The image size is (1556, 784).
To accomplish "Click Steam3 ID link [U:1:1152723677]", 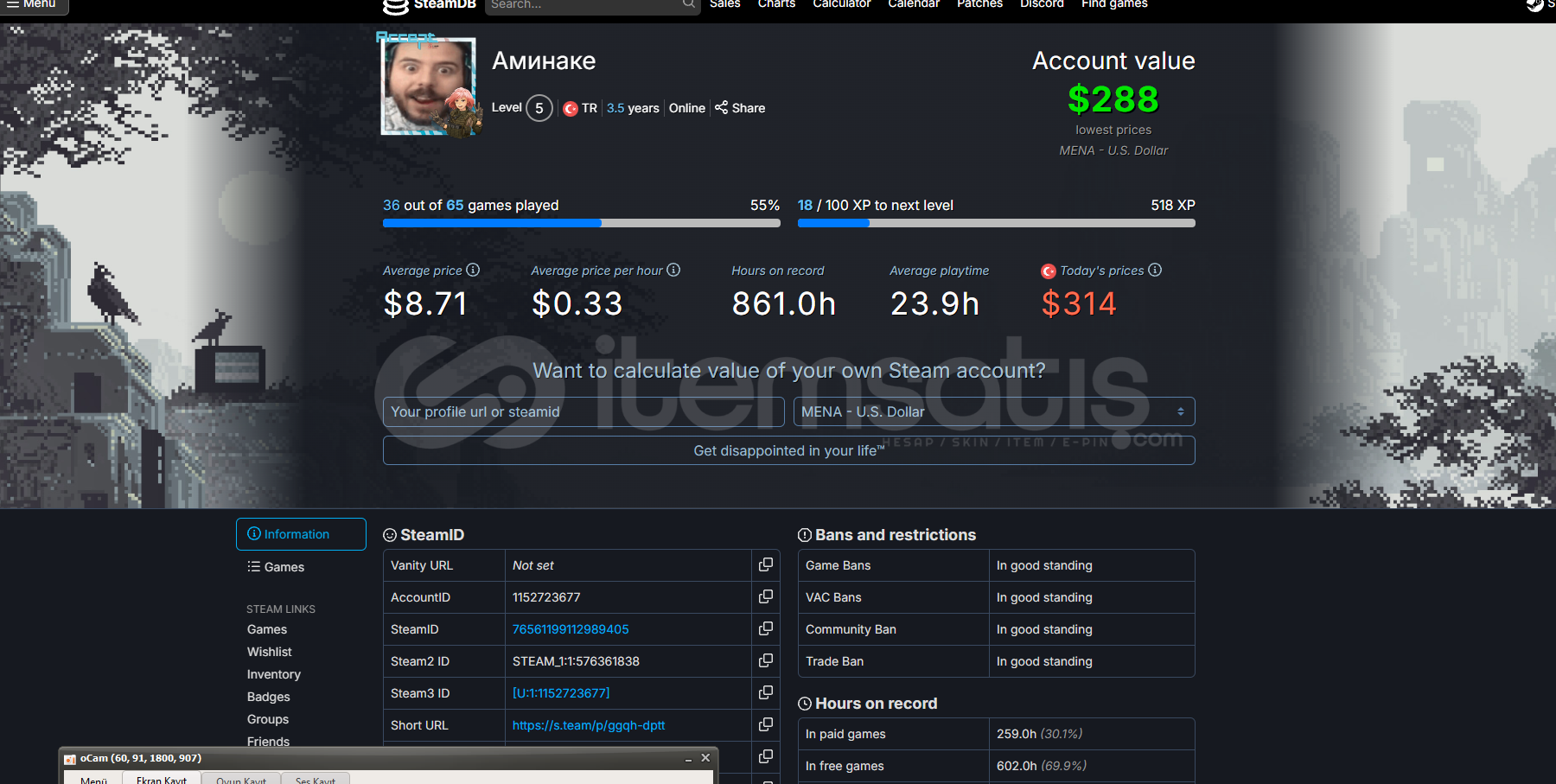I will [561, 693].
